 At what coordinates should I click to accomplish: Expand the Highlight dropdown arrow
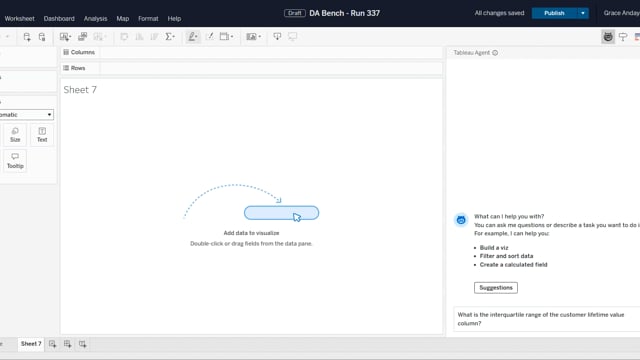pos(197,37)
